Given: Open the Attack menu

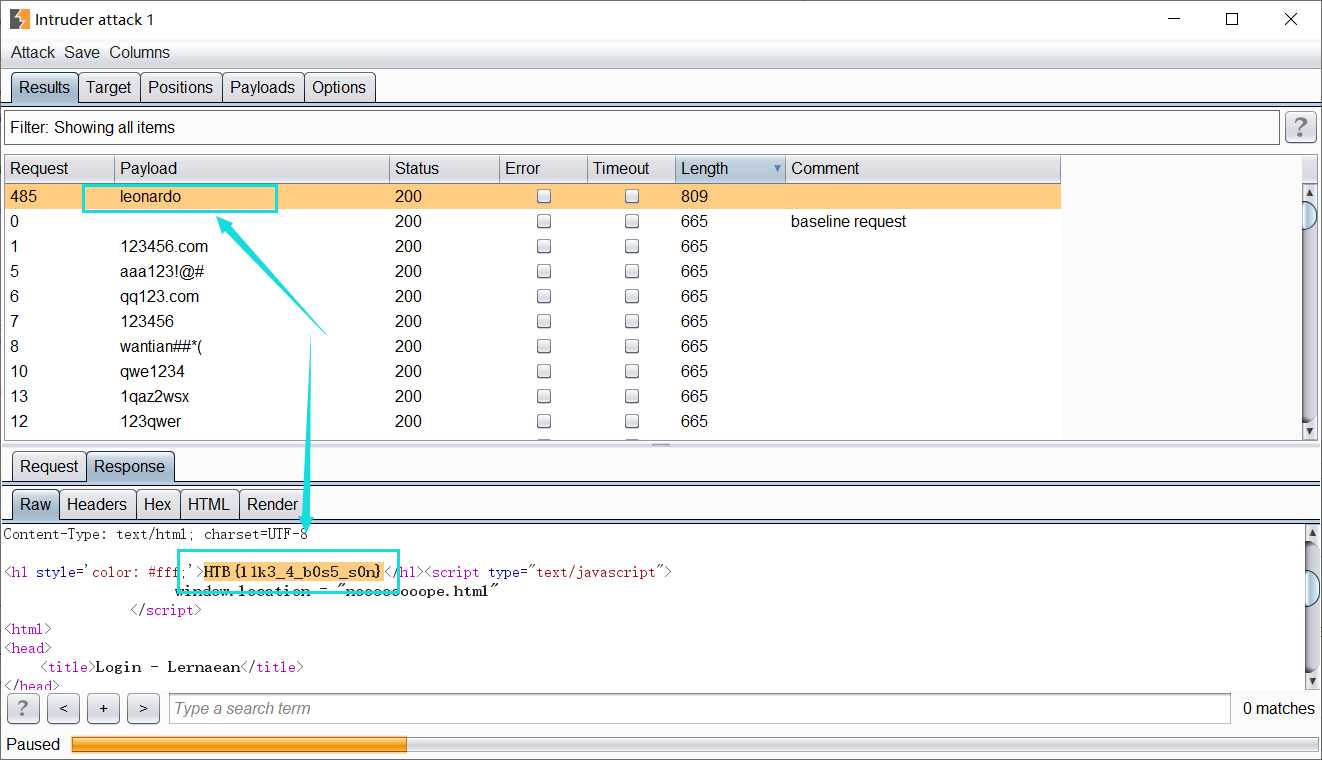Looking at the screenshot, I should pos(33,52).
